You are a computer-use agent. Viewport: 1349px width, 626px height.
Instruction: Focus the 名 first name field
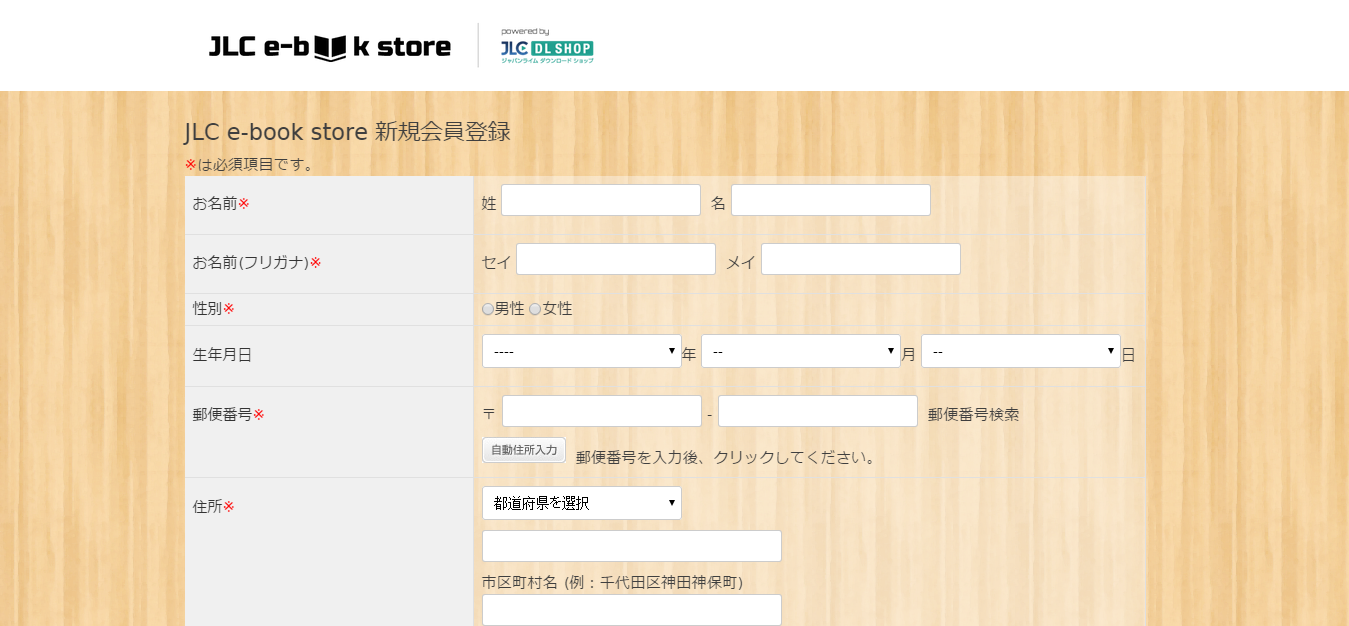(x=831, y=200)
